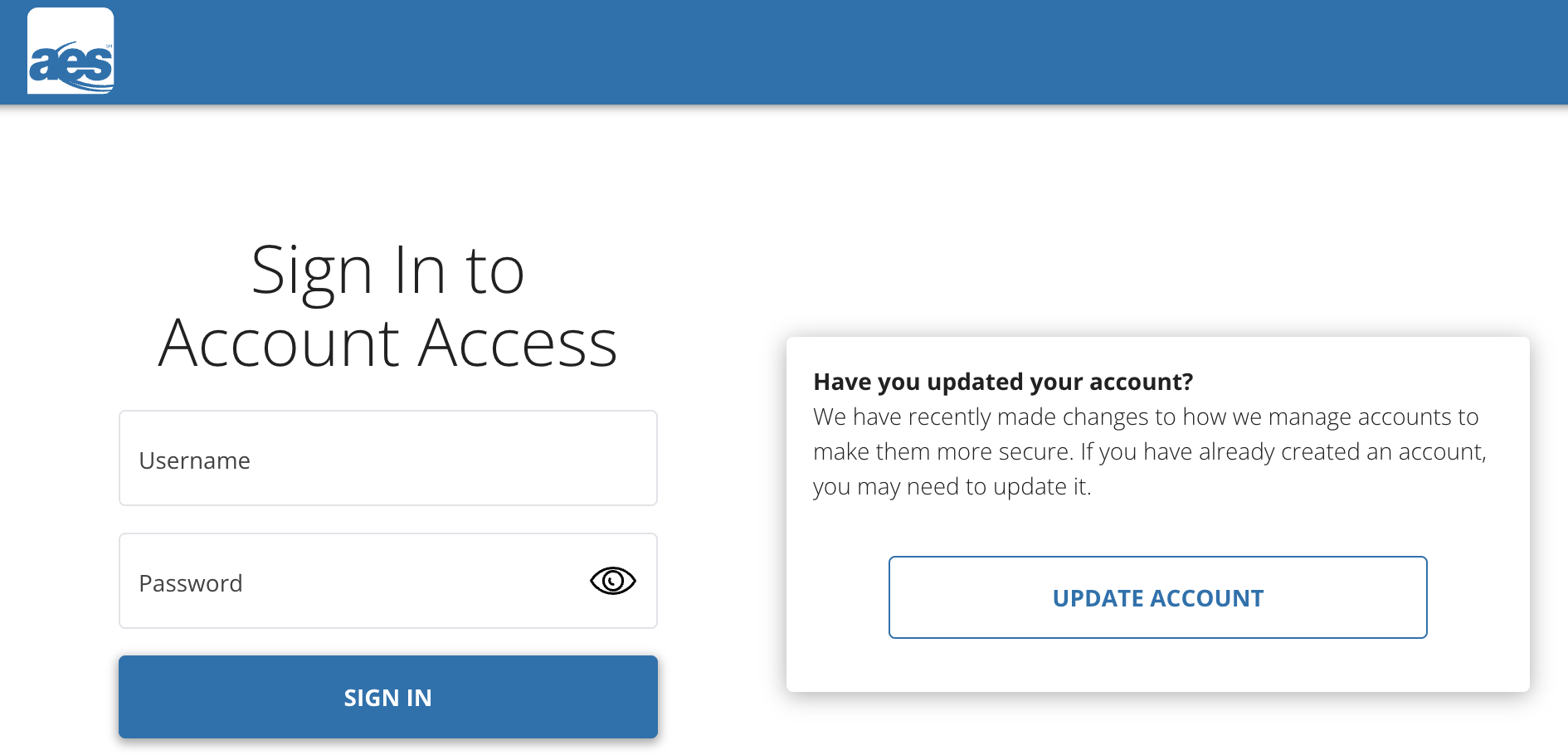Click the 'Account Access' heading line
1568x755 pixels.
point(388,343)
